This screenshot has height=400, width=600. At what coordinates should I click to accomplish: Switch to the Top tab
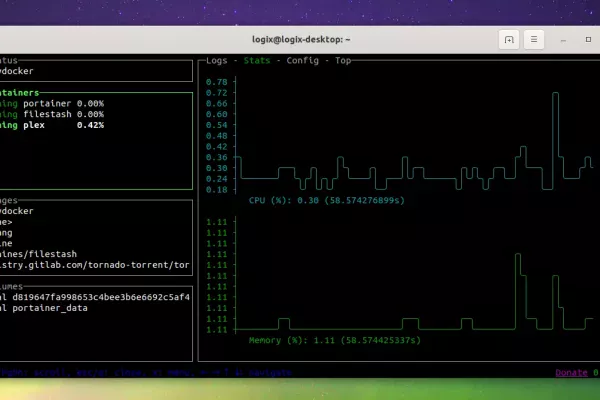click(343, 60)
